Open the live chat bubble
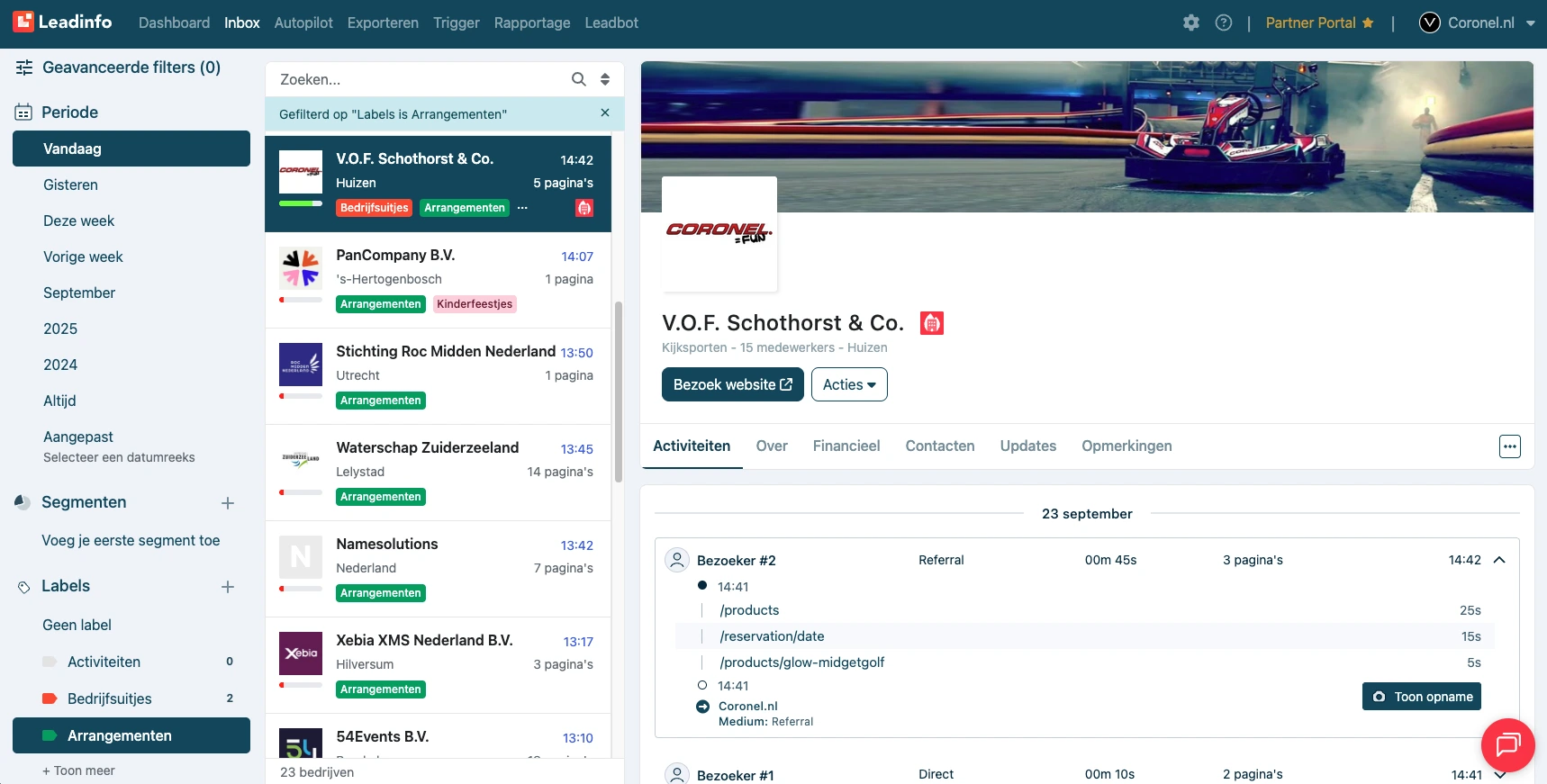This screenshot has width=1547, height=784. [x=1508, y=745]
